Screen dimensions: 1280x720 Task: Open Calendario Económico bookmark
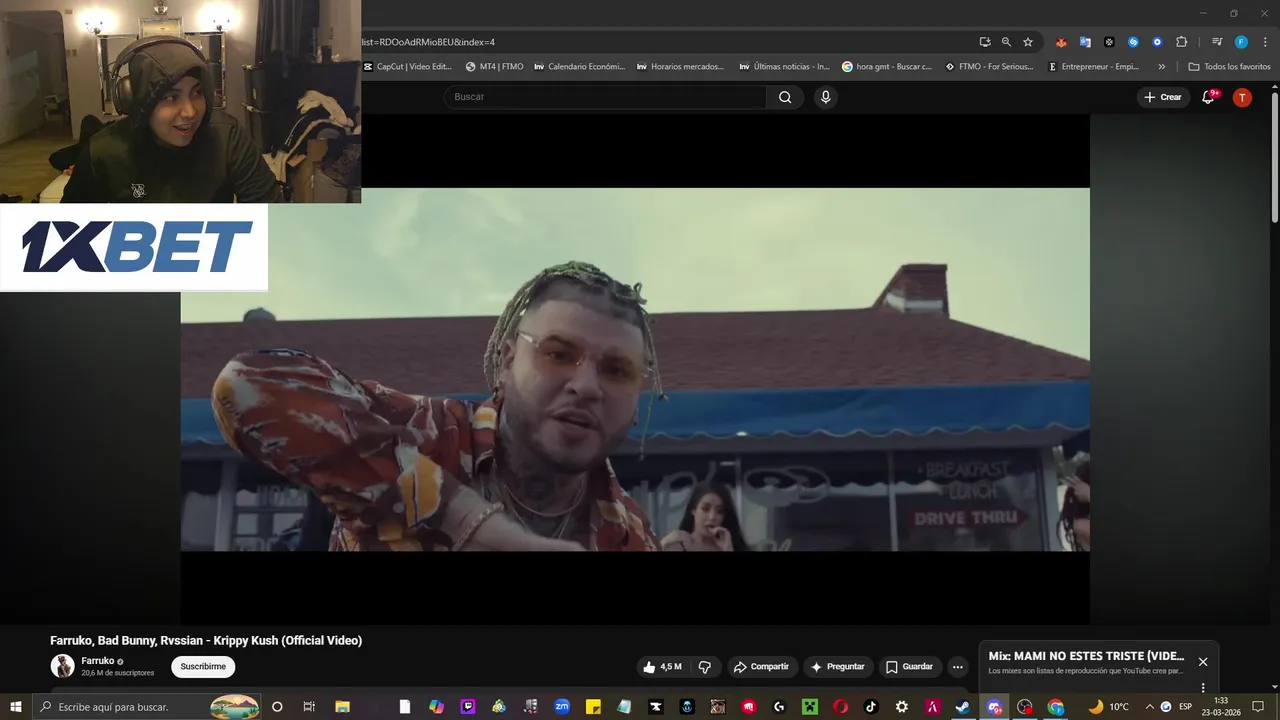pyautogui.click(x=580, y=67)
